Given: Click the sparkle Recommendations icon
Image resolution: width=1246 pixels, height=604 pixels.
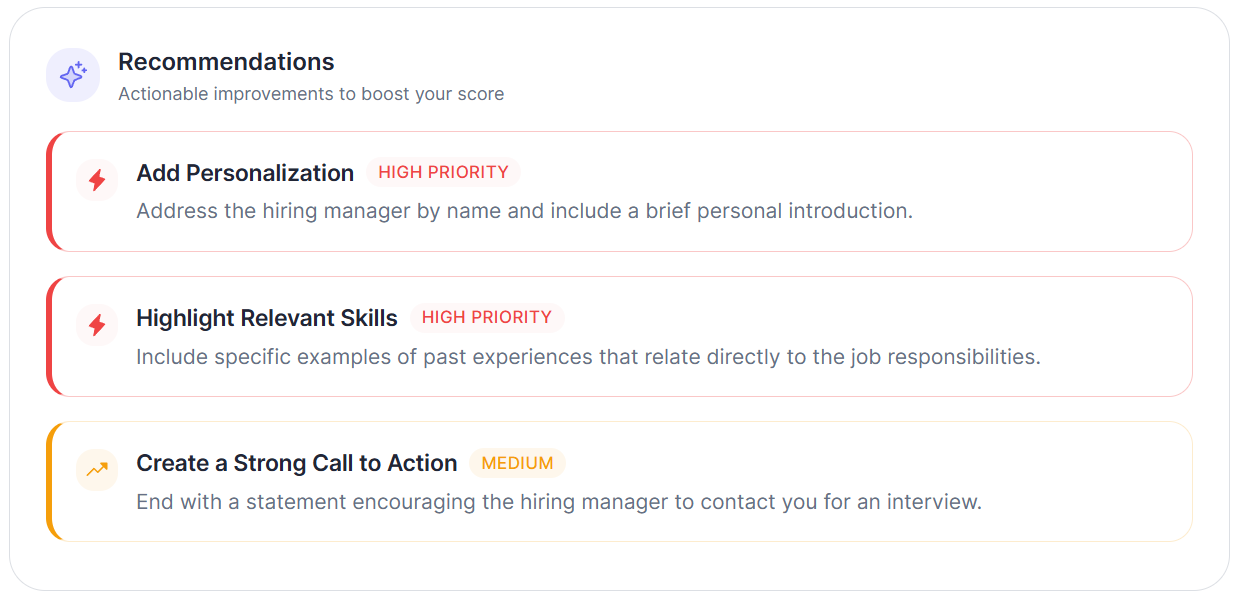Looking at the screenshot, I should pos(73,74).
